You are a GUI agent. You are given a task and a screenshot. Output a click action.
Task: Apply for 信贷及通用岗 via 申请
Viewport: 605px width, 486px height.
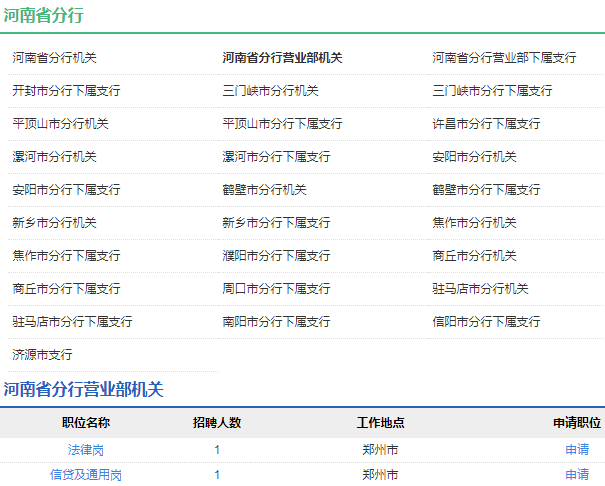577,475
